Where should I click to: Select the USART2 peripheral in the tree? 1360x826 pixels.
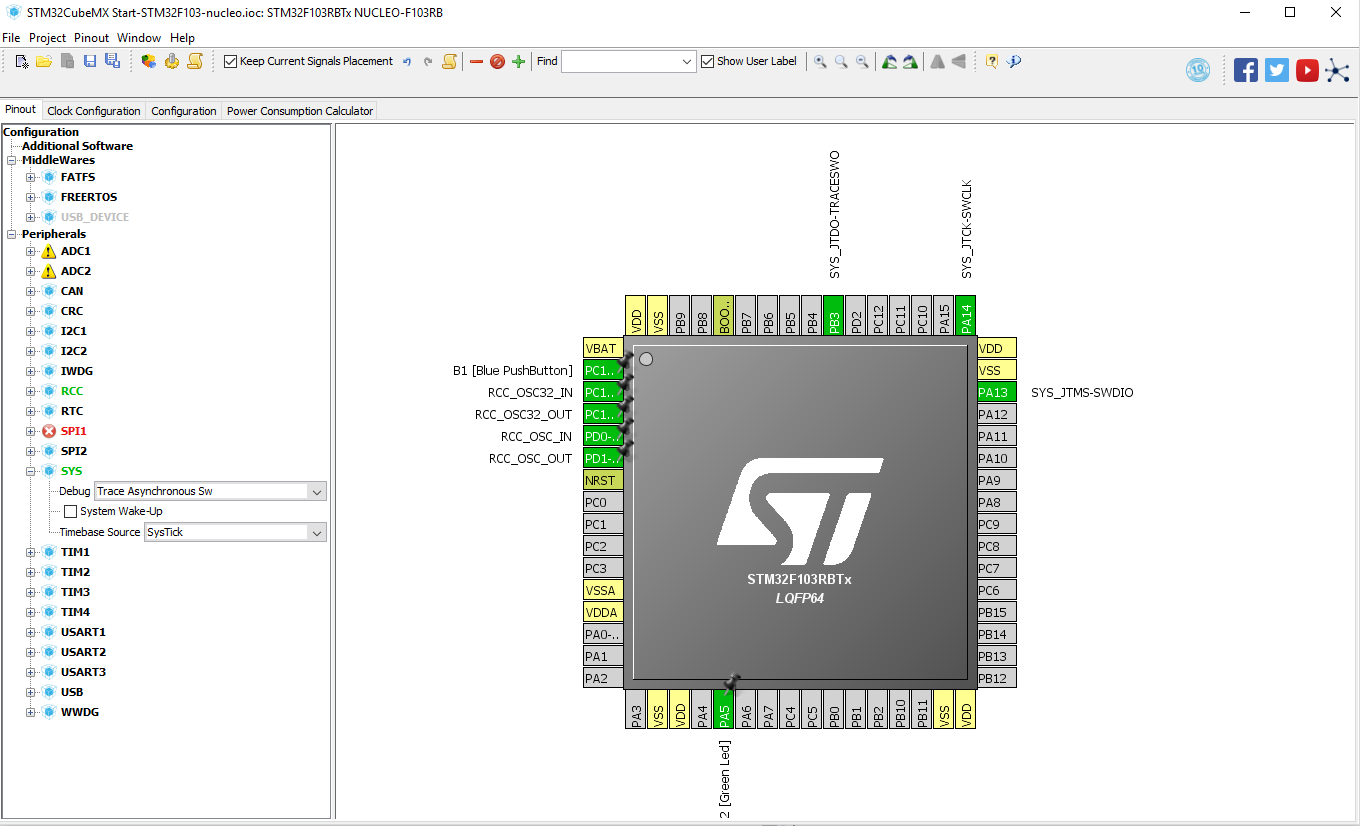point(83,652)
